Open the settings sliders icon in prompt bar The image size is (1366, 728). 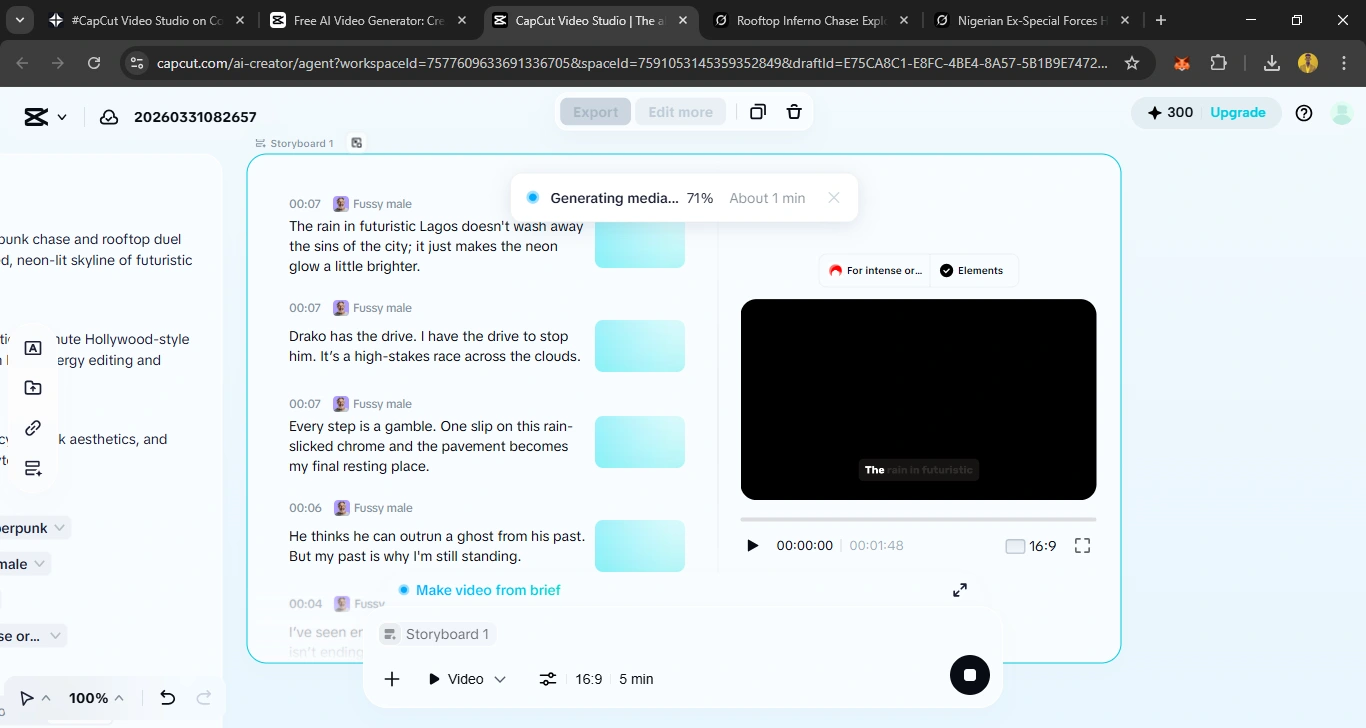tap(548, 679)
